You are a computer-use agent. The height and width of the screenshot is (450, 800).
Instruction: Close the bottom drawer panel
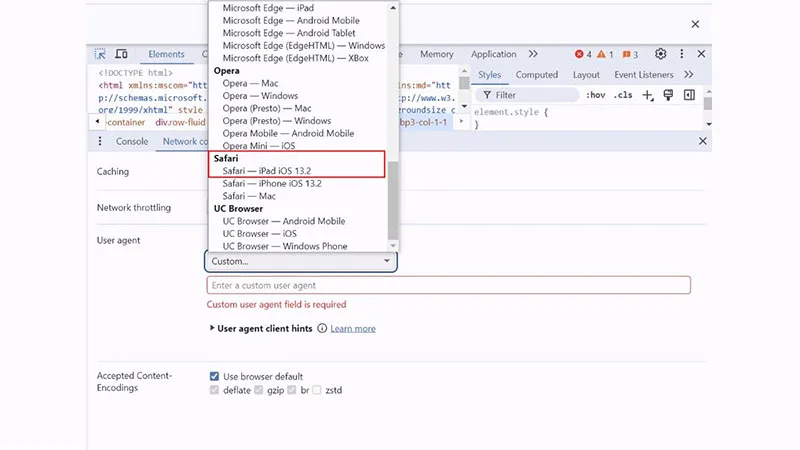click(703, 141)
